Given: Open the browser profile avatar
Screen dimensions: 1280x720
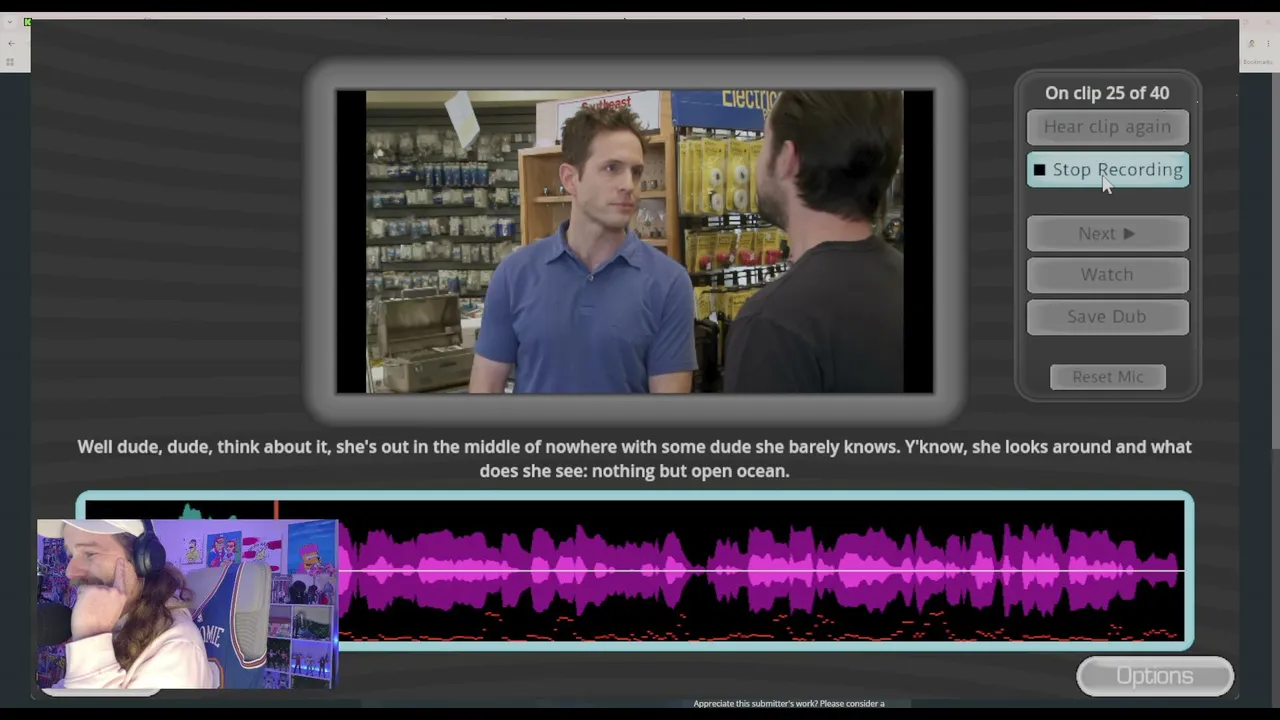Looking at the screenshot, I should (1251, 43).
